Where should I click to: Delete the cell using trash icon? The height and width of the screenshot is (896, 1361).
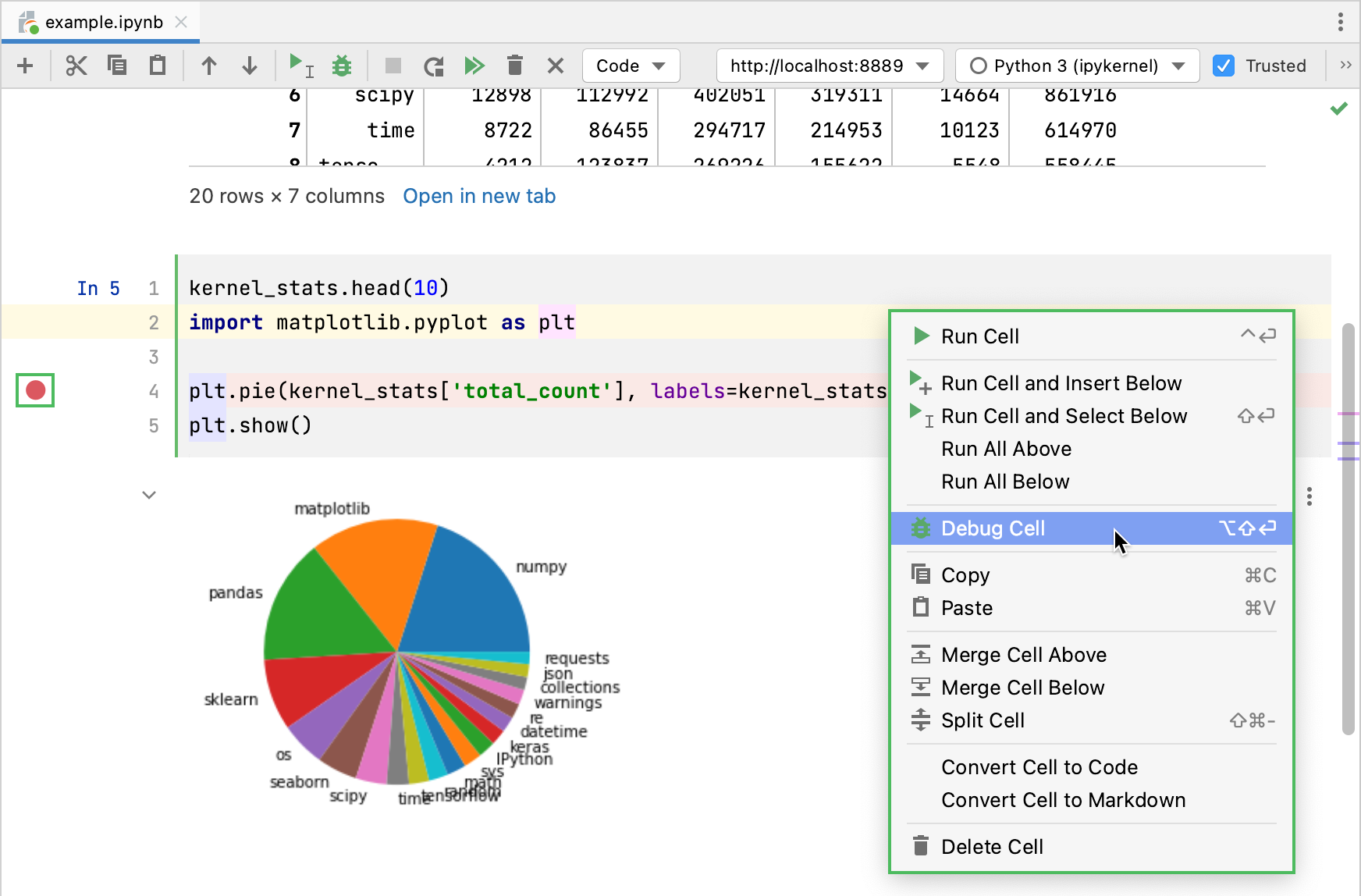point(515,66)
